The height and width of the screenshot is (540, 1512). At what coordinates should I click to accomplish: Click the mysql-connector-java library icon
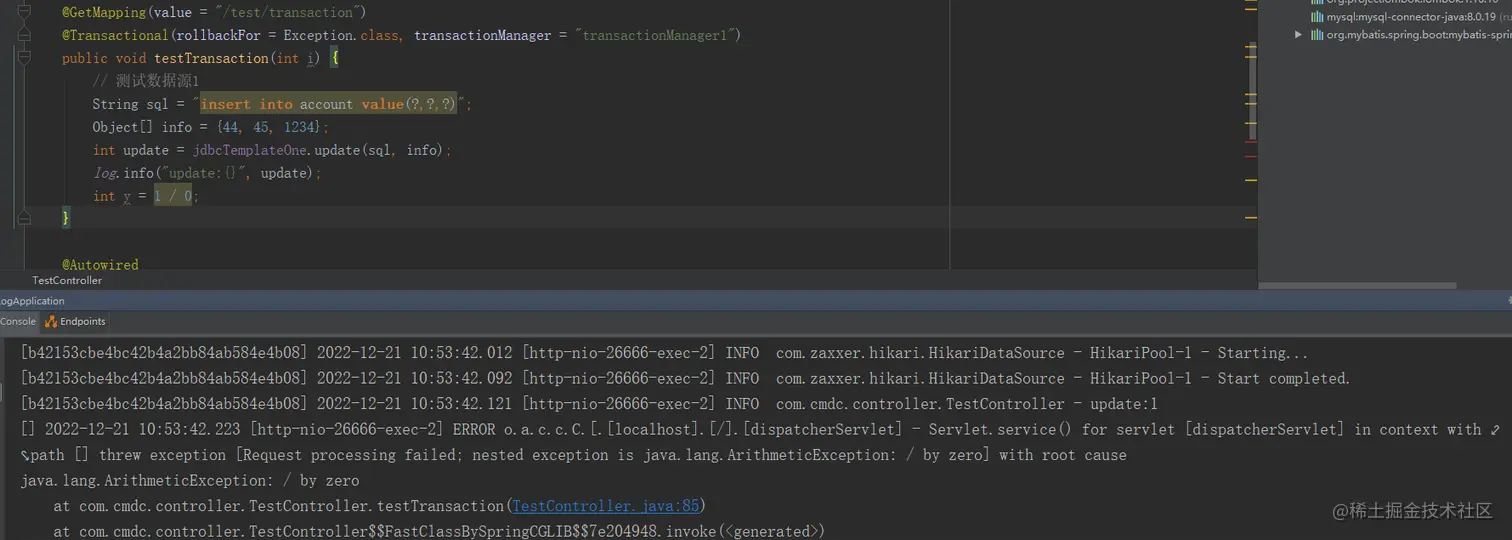[x=1317, y=17]
